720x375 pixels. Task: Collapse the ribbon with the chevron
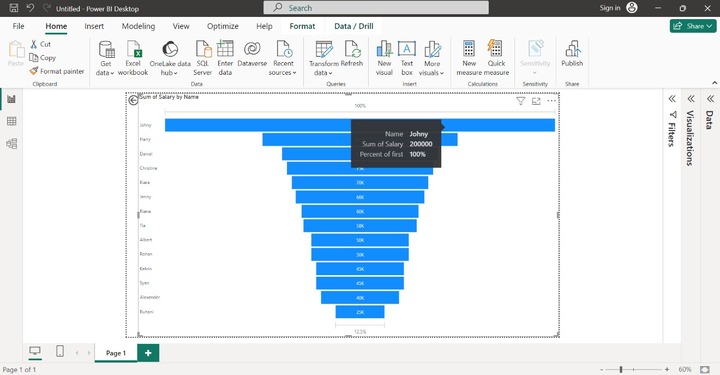tap(714, 83)
